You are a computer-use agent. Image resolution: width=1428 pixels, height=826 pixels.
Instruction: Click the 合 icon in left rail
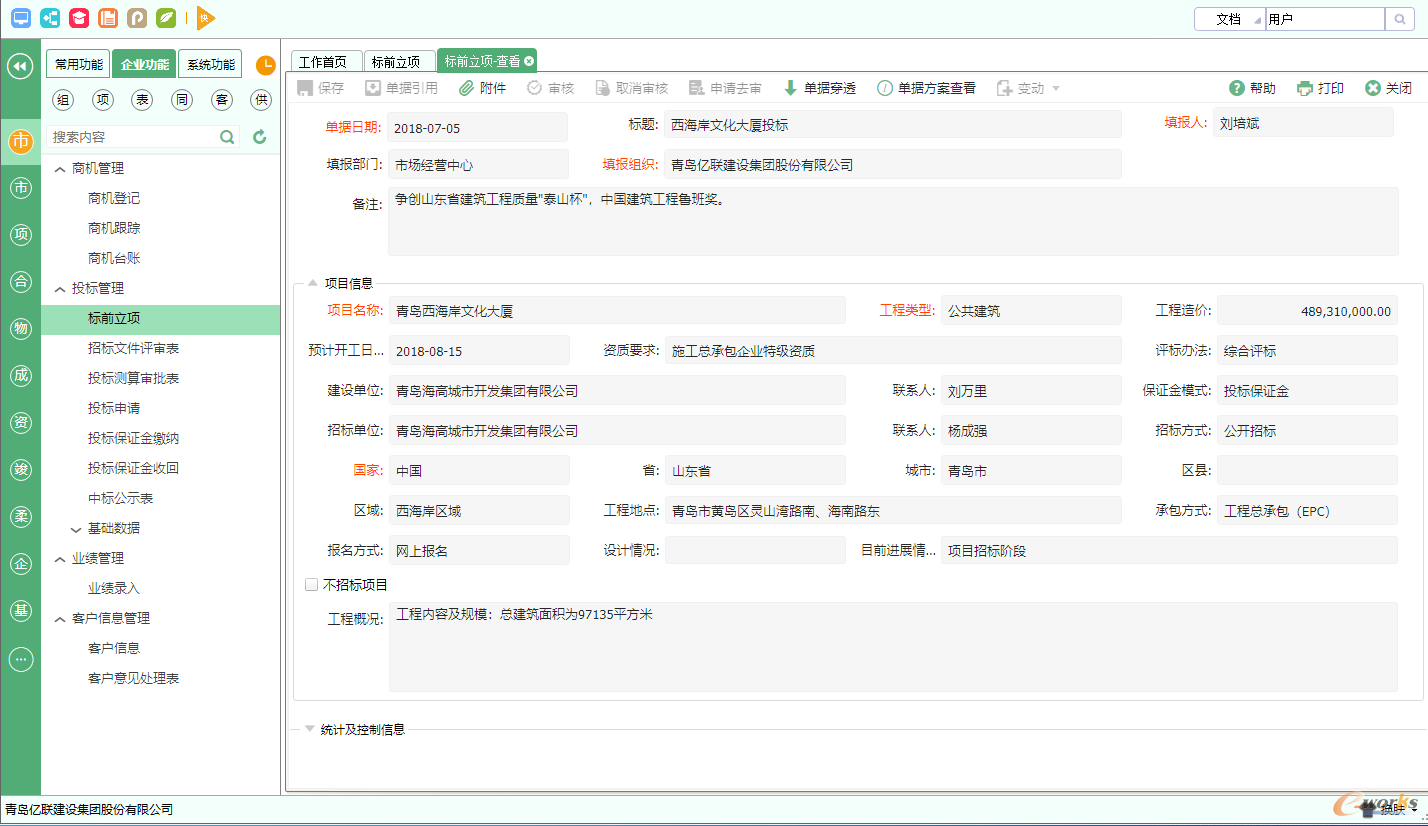point(20,281)
